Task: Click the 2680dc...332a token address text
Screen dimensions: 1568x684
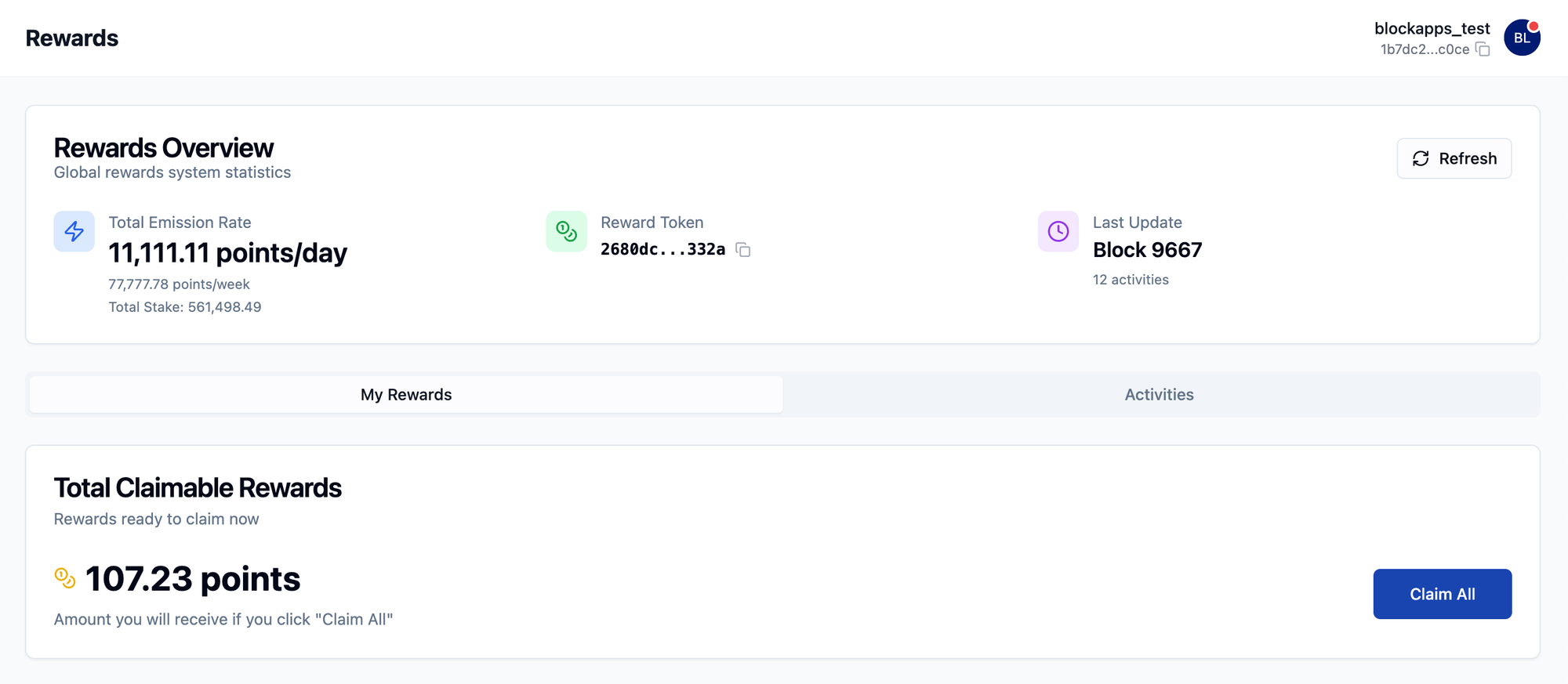Action: click(x=662, y=249)
